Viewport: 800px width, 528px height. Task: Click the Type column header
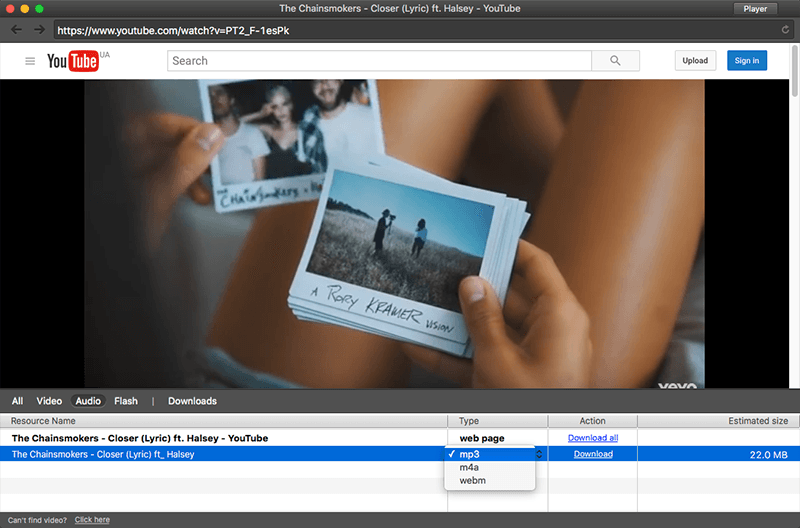[x=497, y=421]
